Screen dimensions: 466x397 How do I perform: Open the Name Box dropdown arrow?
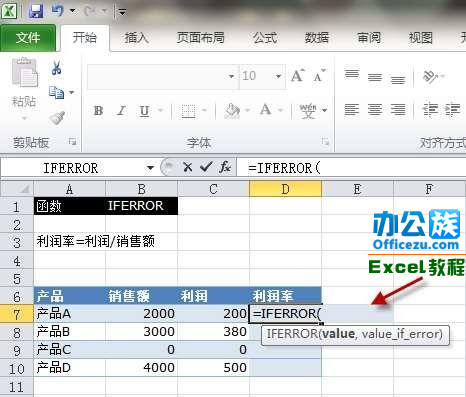coord(150,168)
